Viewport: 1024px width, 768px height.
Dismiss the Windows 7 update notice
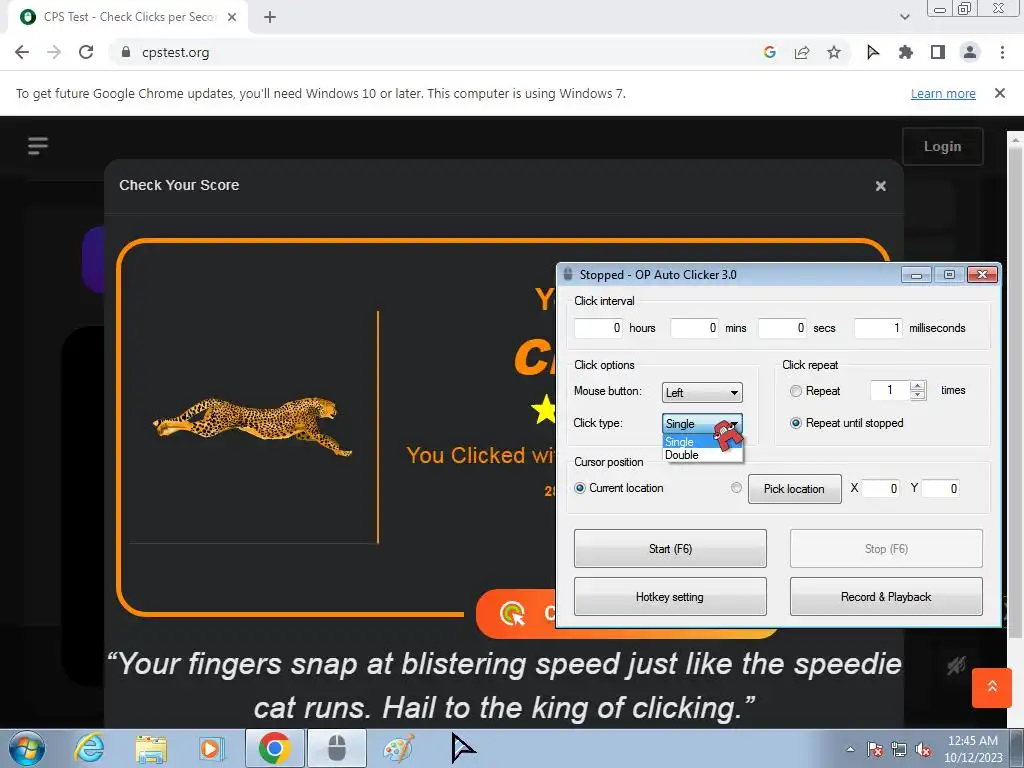click(999, 93)
